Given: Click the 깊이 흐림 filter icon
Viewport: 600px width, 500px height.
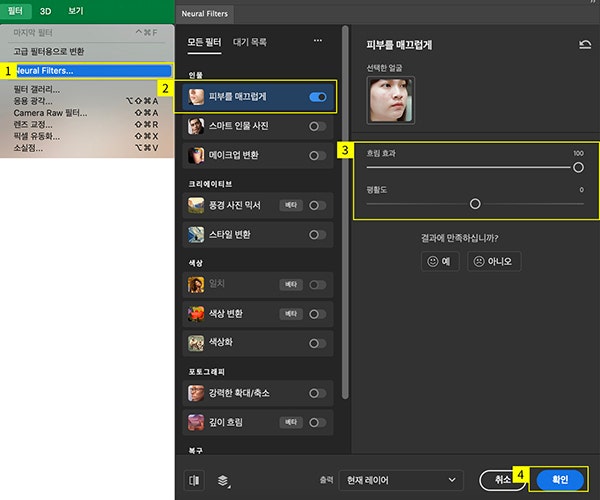Looking at the screenshot, I should (196, 422).
